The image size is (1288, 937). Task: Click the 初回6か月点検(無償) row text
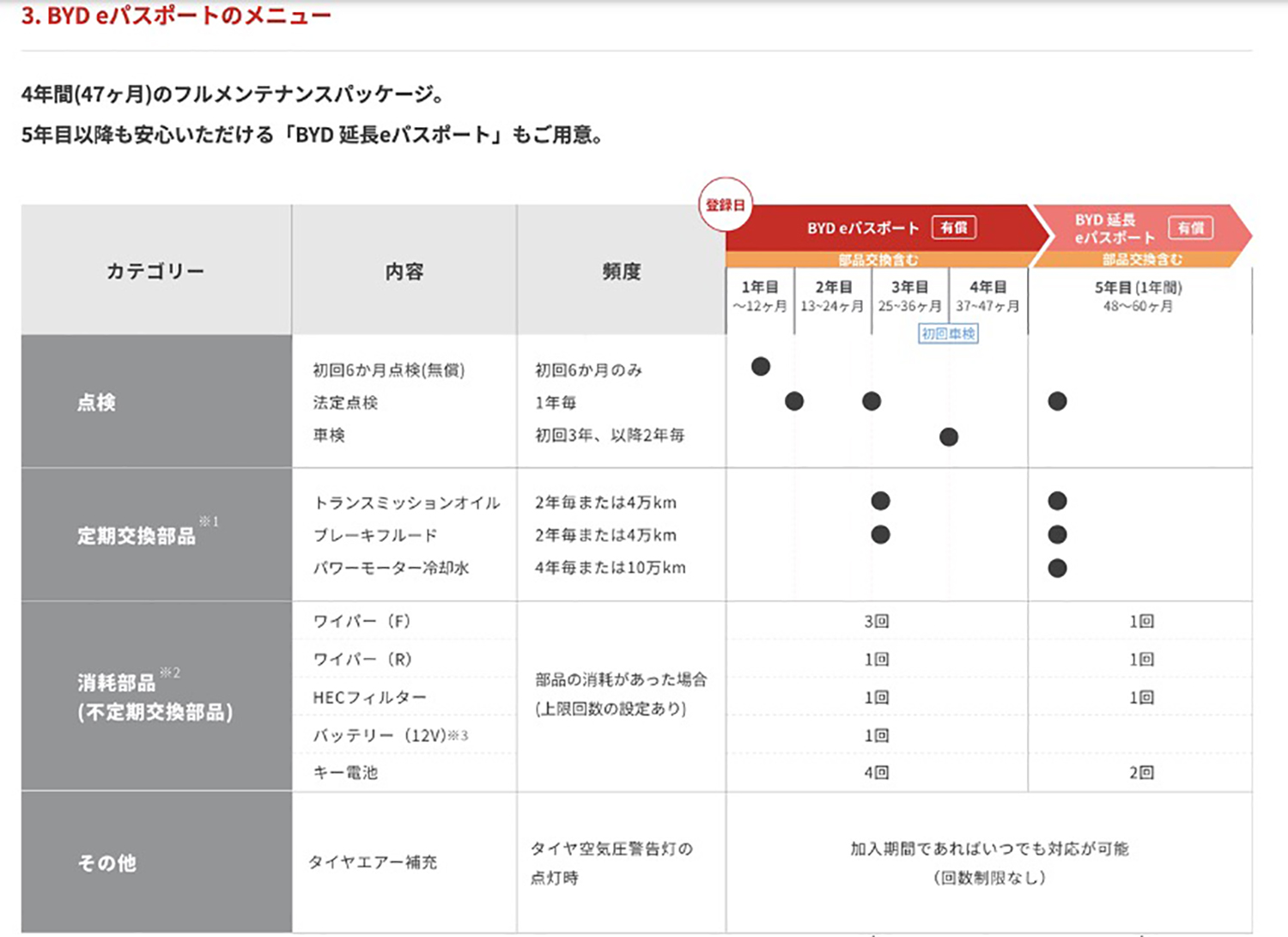[389, 370]
